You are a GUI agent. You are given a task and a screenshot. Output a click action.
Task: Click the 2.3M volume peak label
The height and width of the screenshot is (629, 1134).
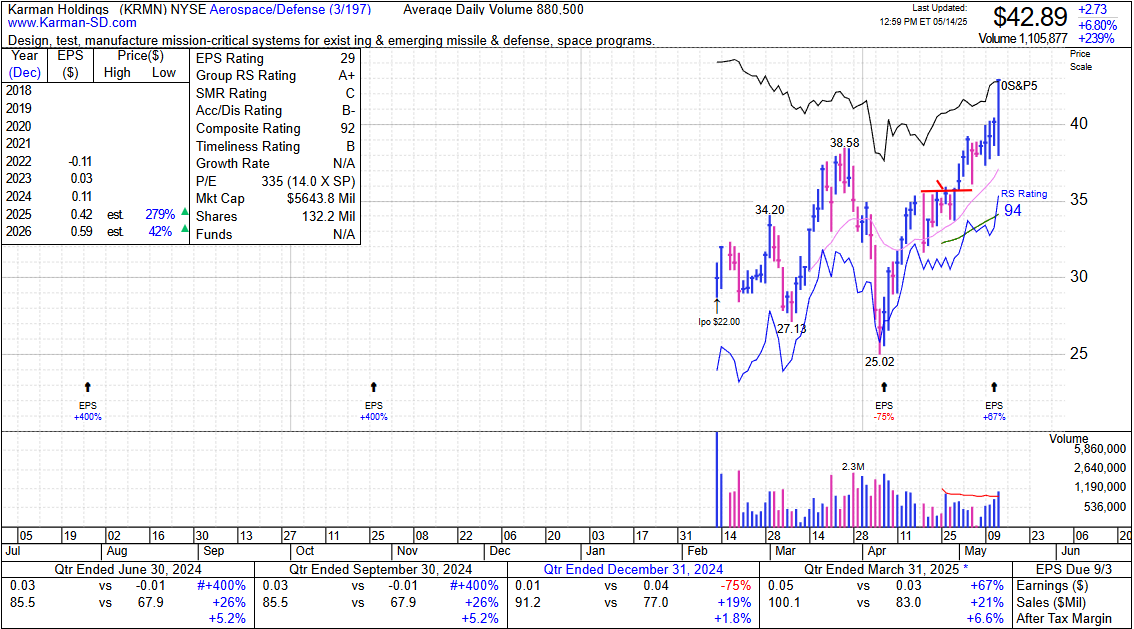pyautogui.click(x=853, y=466)
